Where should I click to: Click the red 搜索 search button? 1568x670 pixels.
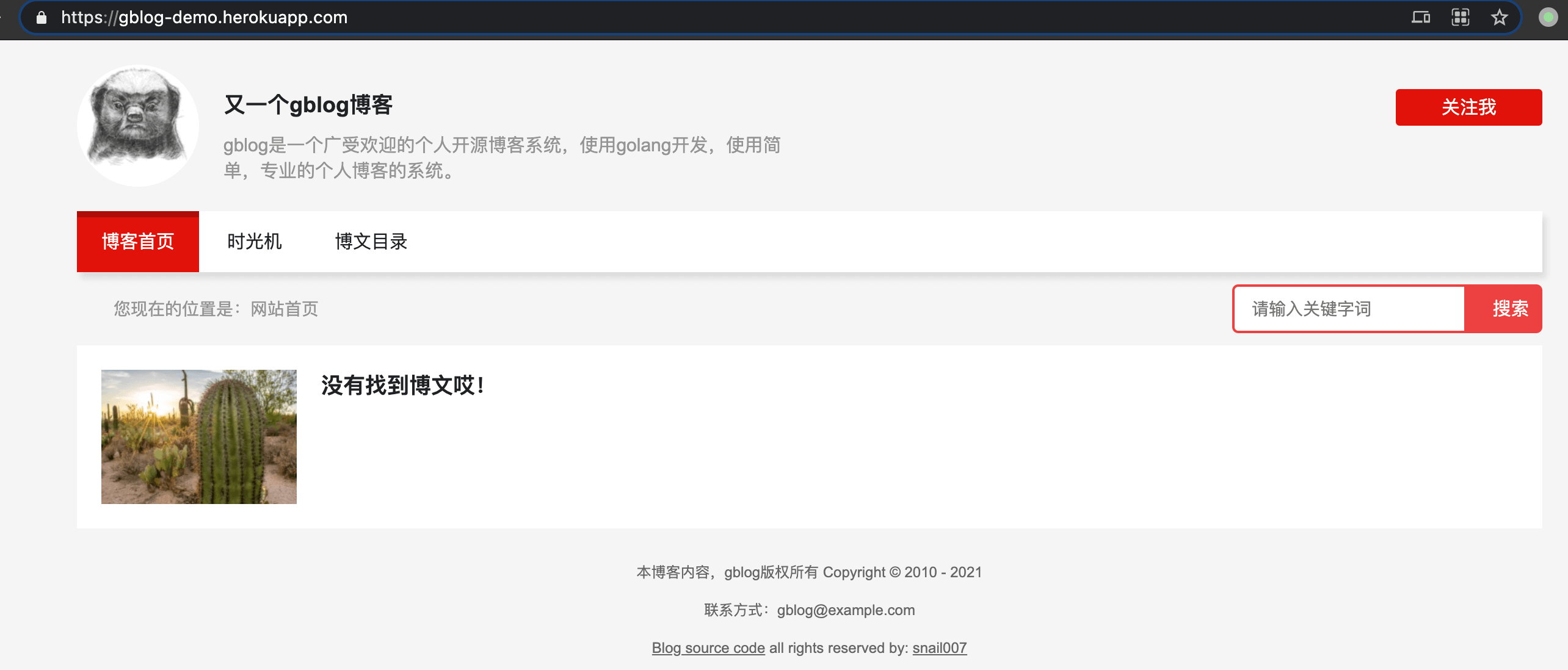1509,309
